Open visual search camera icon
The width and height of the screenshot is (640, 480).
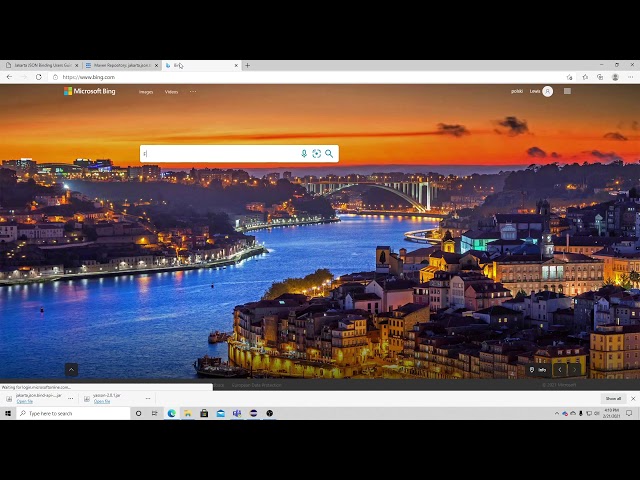[x=316, y=154]
